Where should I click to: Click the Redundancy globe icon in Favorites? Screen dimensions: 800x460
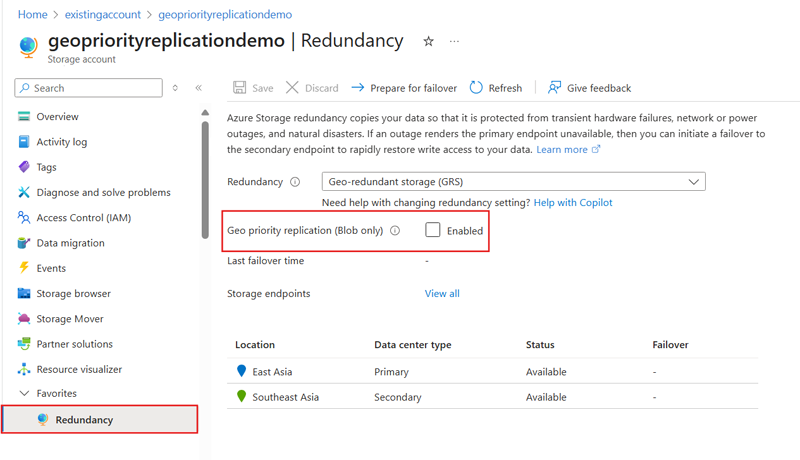[43, 419]
